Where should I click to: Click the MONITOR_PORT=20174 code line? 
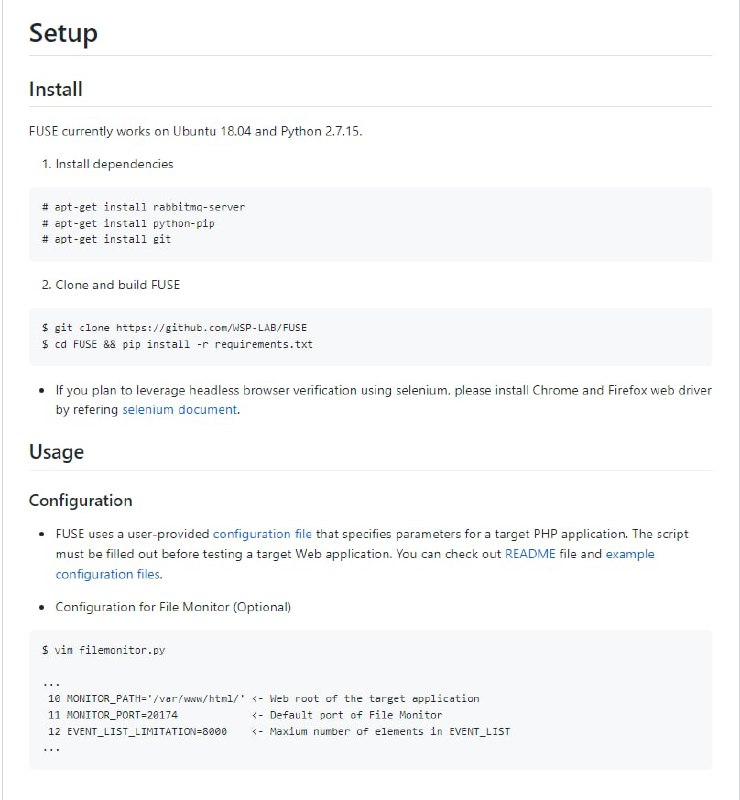[x=112, y=715]
